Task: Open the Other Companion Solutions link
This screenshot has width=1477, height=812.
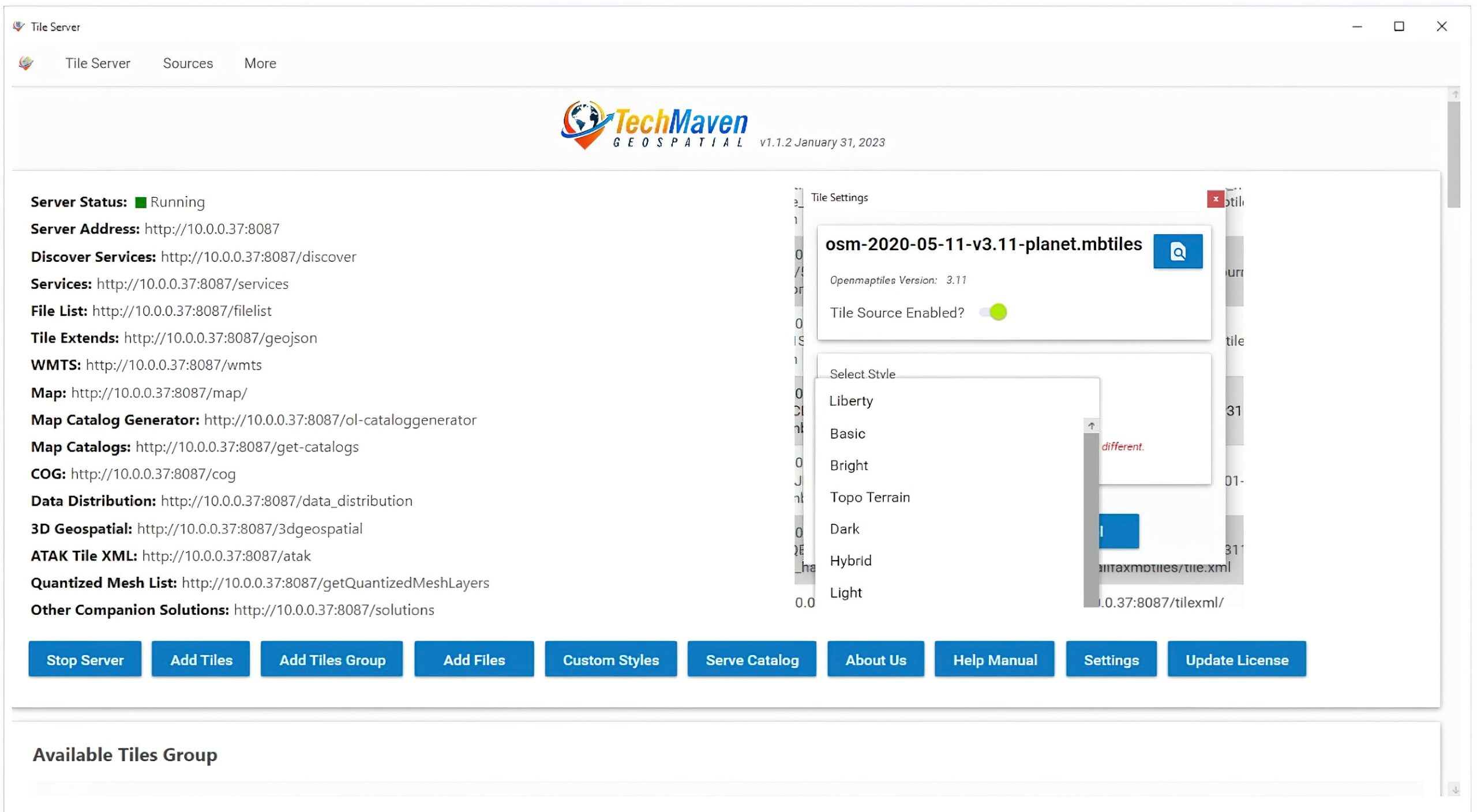Action: point(334,610)
